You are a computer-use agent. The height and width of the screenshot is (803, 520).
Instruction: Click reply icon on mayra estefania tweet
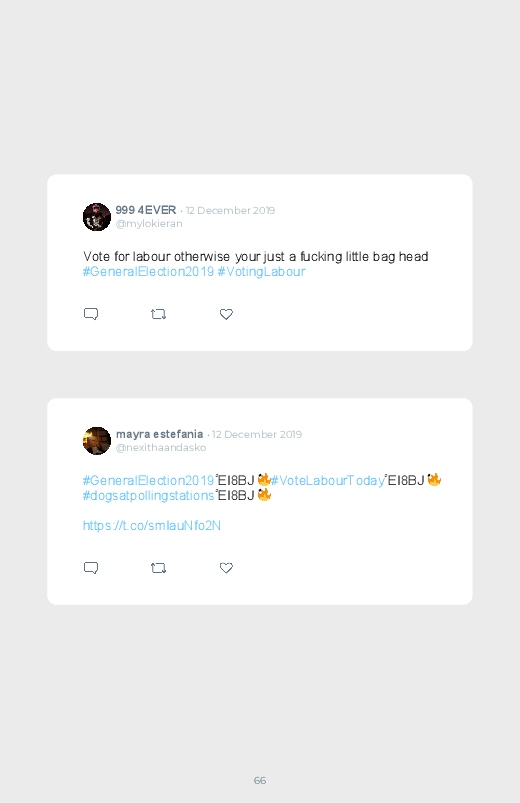91,567
